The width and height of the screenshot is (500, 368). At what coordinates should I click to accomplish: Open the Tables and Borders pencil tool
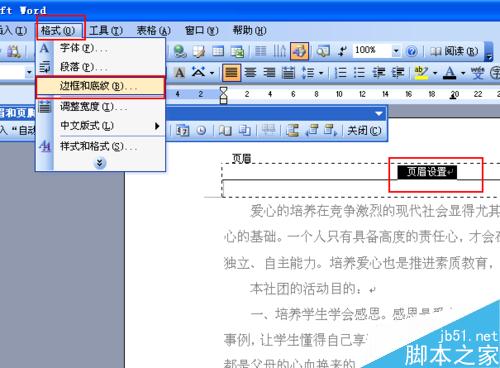[199, 51]
